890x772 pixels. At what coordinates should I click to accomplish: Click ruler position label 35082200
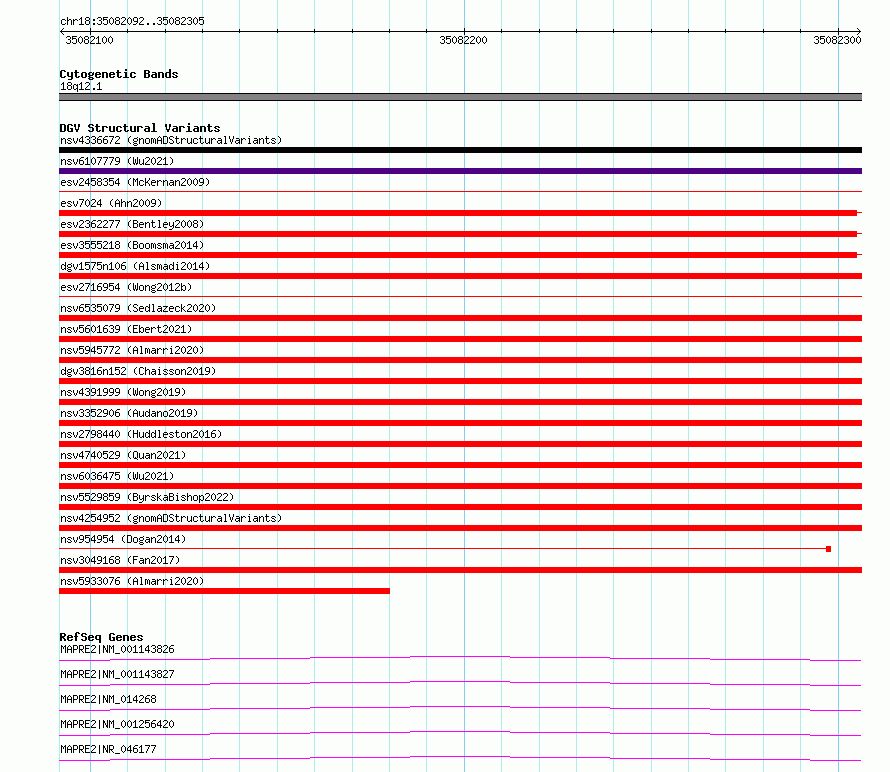463,40
